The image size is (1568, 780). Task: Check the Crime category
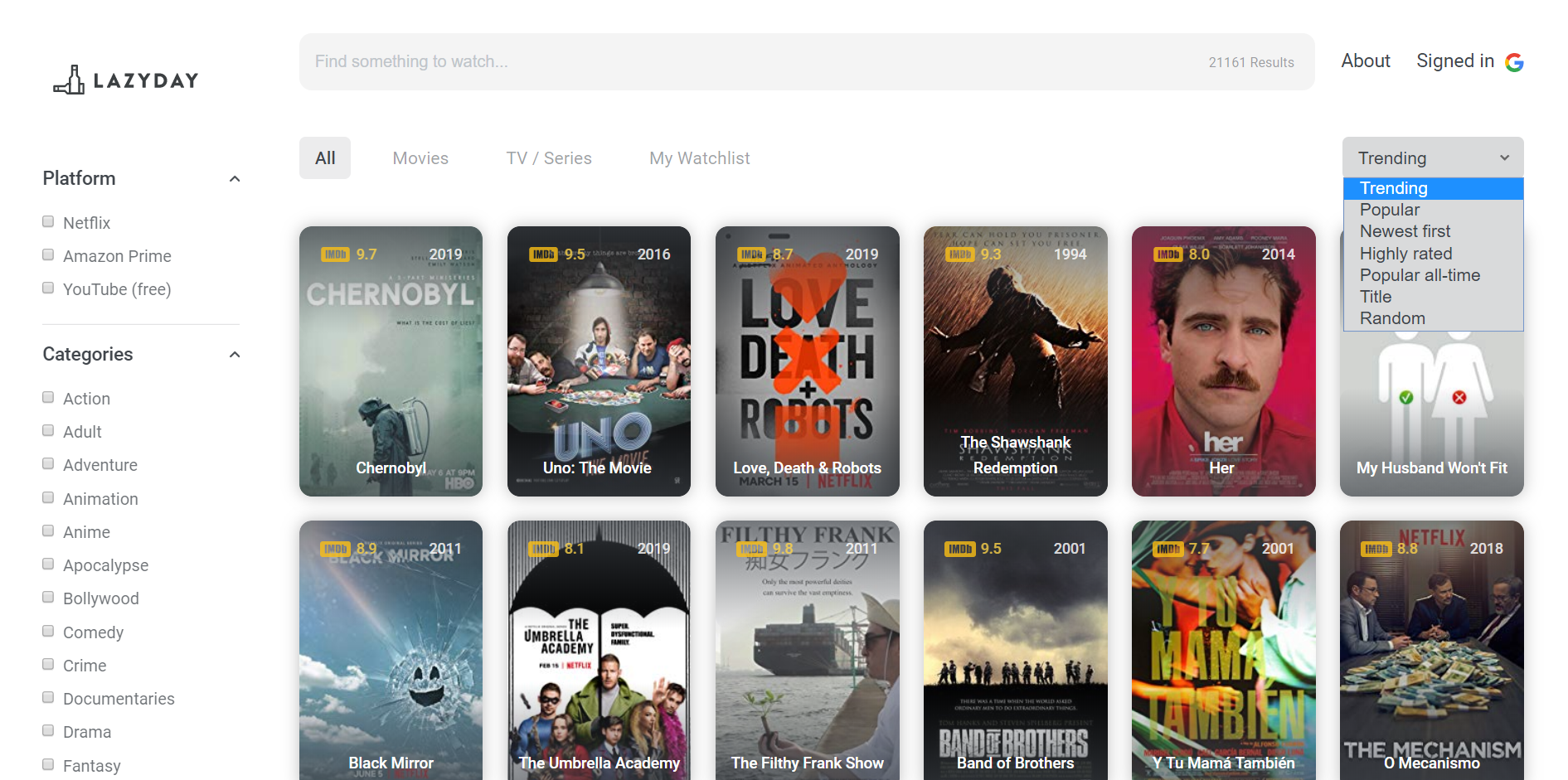point(48,664)
